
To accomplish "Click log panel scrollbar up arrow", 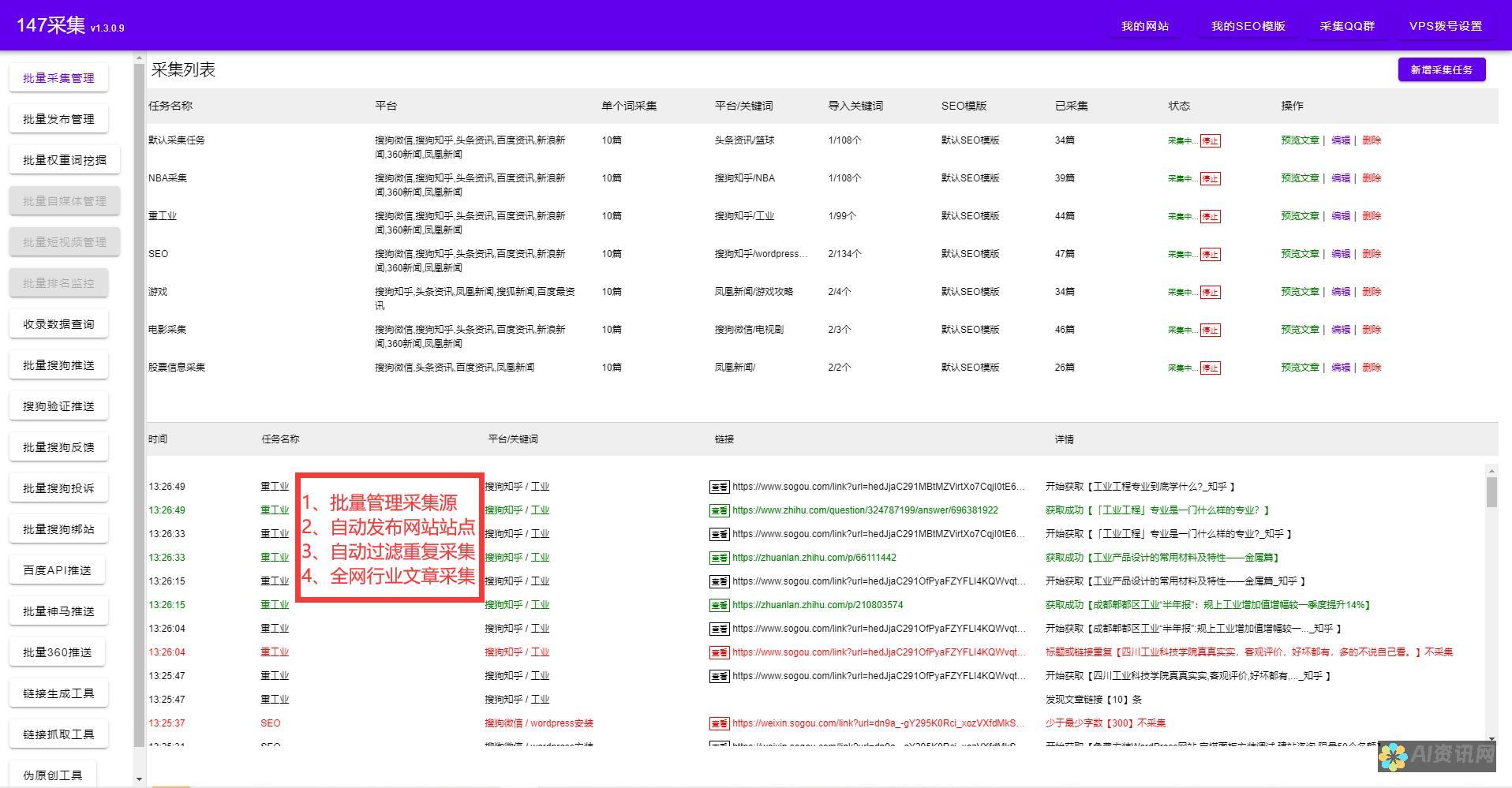I will click(1491, 471).
